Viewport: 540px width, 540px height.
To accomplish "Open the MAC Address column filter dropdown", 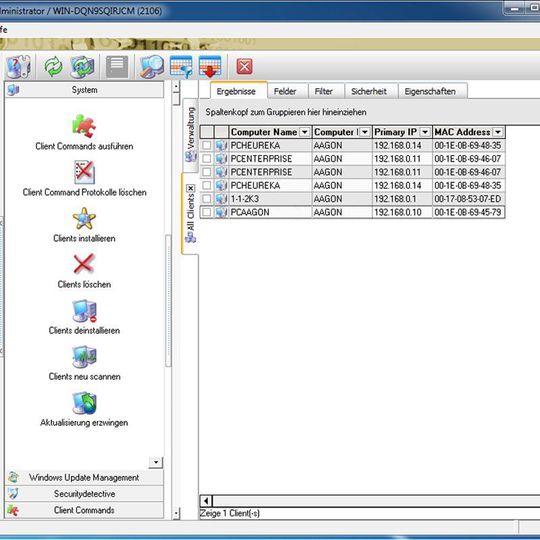I will [x=498, y=132].
